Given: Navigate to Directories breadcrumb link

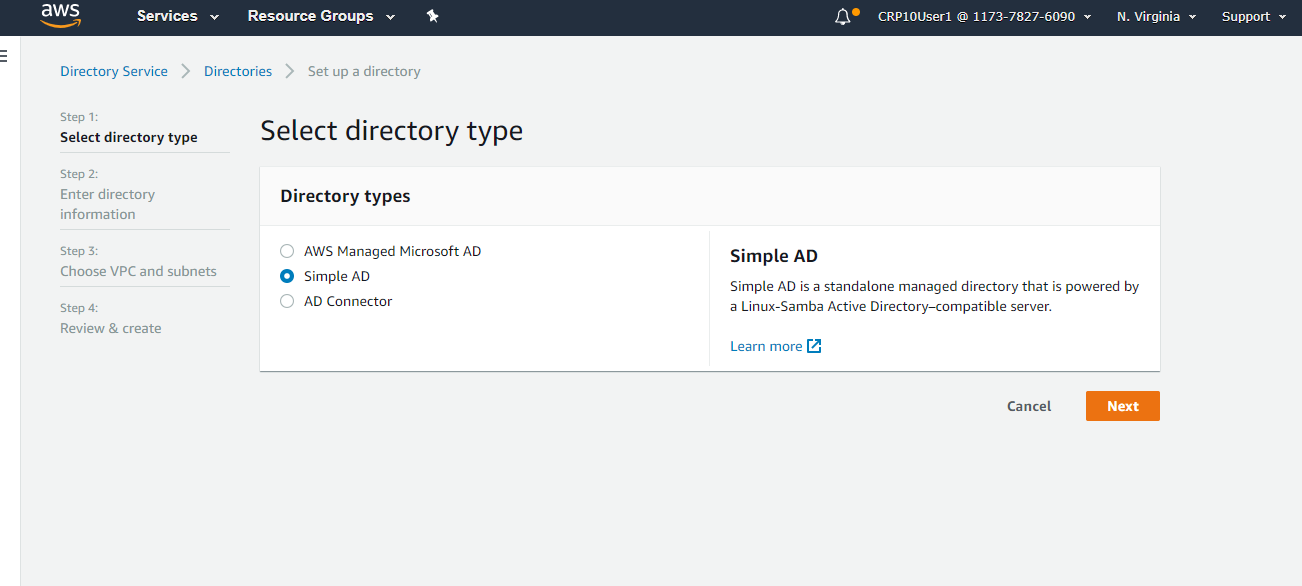Looking at the screenshot, I should pyautogui.click(x=238, y=71).
